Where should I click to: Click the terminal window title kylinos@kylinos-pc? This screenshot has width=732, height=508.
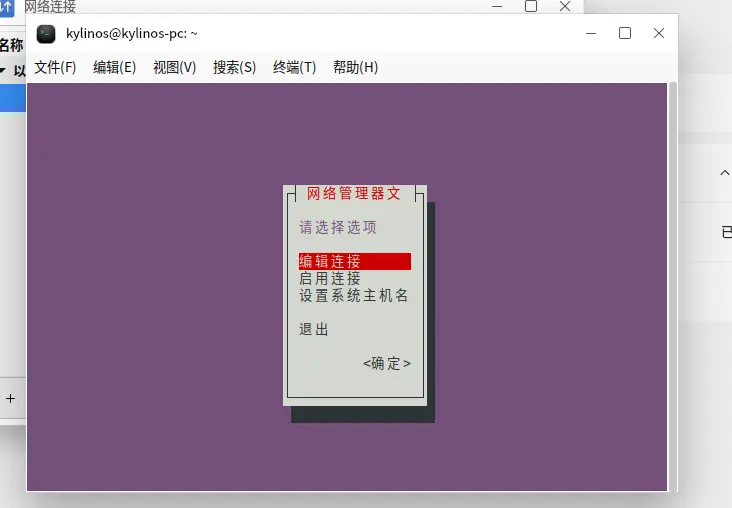click(x=132, y=34)
